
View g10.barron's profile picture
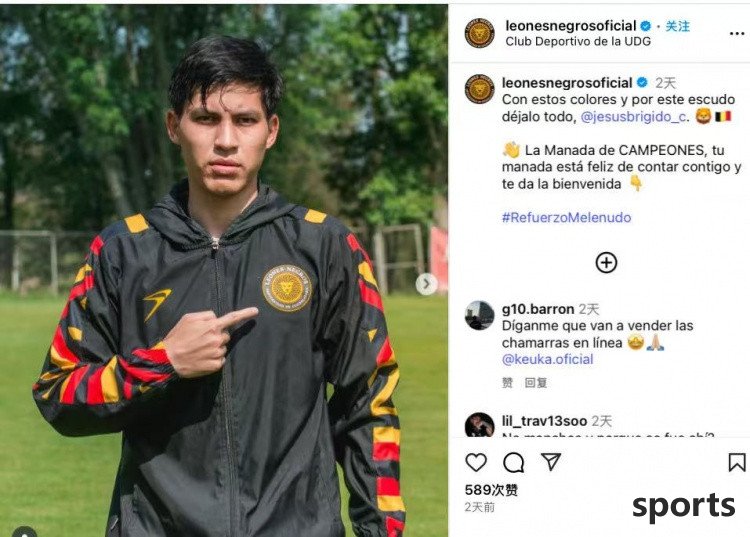pos(479,316)
